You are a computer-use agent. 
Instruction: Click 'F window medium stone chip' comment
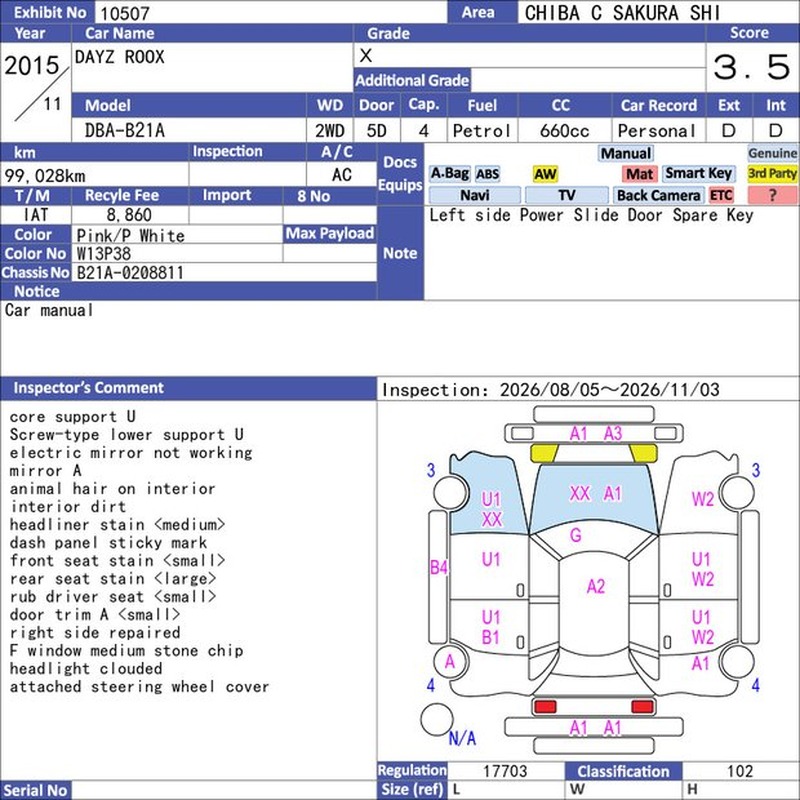pos(126,651)
